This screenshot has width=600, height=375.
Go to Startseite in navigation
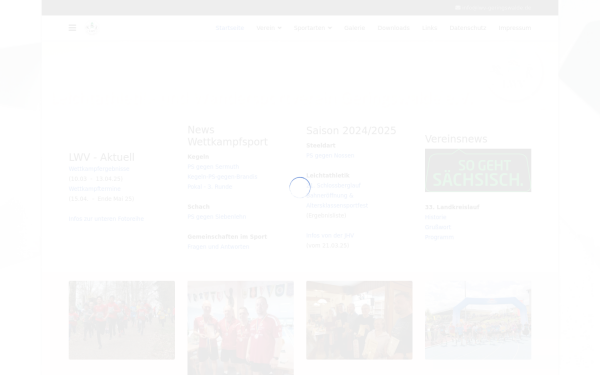230,28
